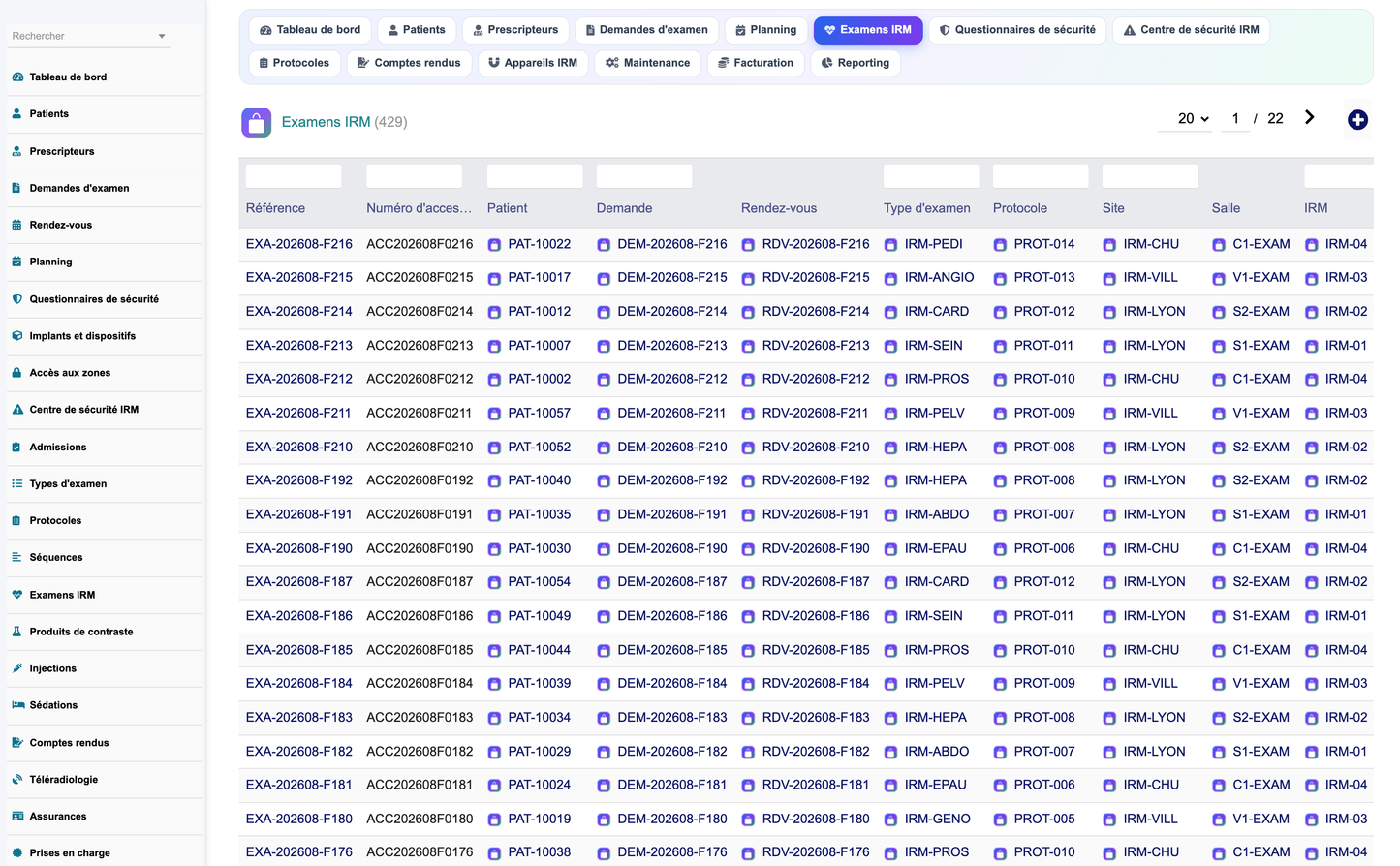1400x866 pixels.
Task: Open Séquences in the sidebar
Action: [56, 558]
